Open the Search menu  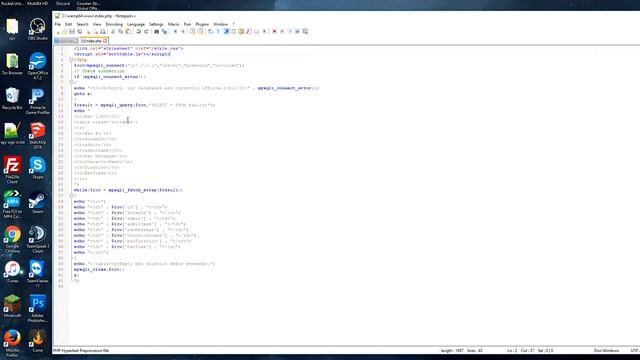pos(82,24)
